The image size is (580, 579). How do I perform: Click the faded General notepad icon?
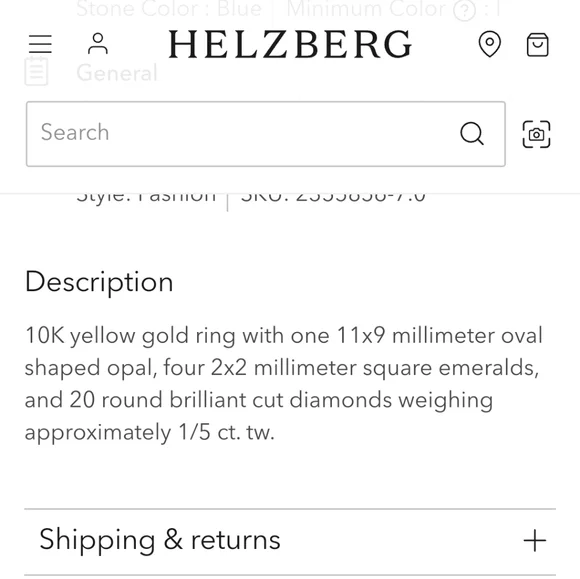click(x=36, y=71)
